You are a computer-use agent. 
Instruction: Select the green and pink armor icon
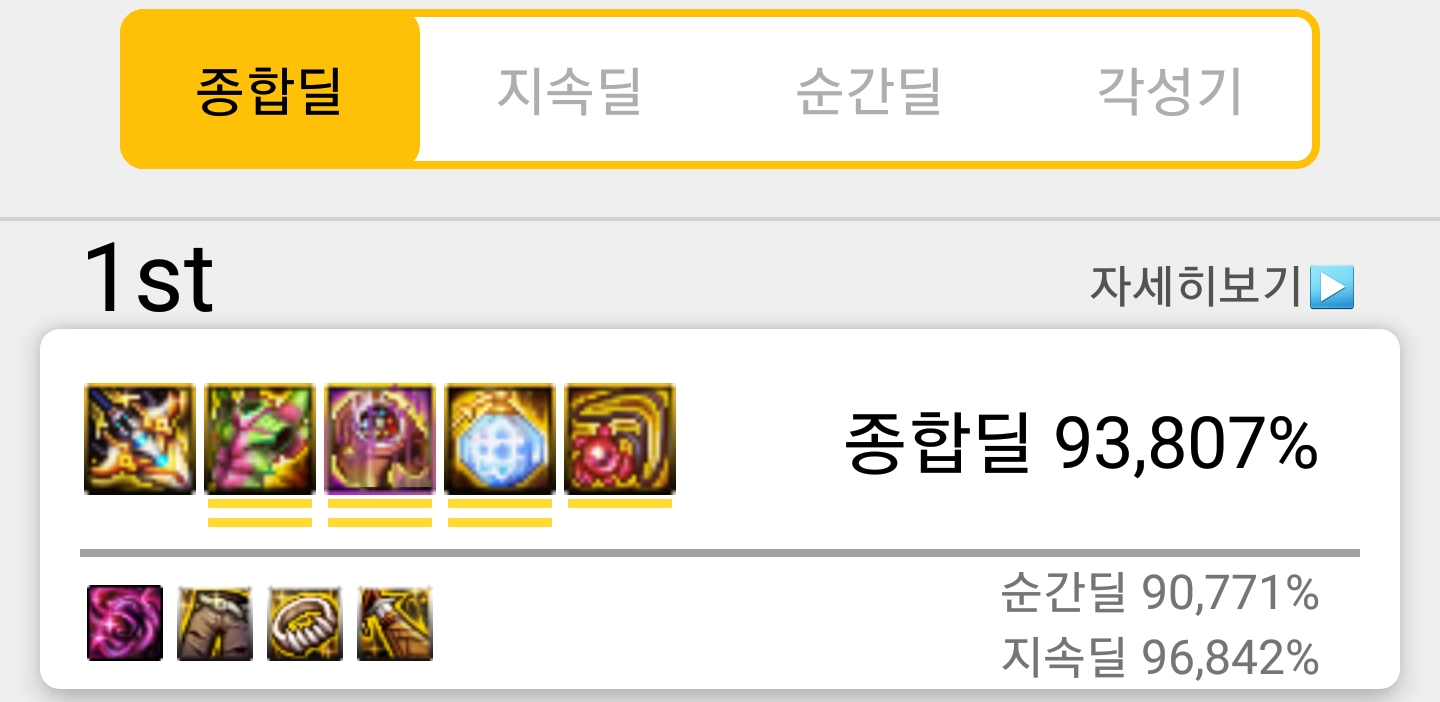(260, 439)
